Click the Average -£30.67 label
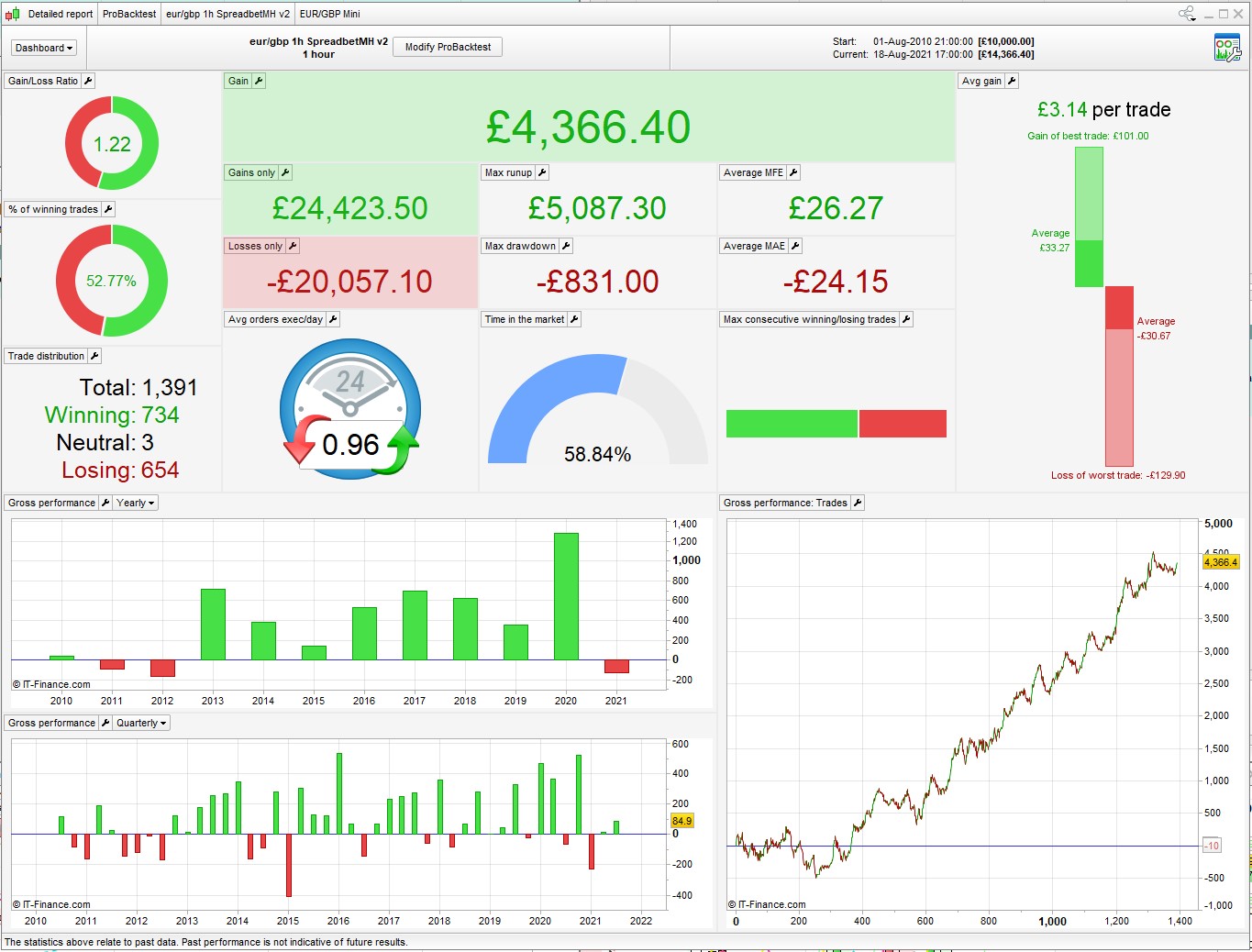 coord(1156,328)
